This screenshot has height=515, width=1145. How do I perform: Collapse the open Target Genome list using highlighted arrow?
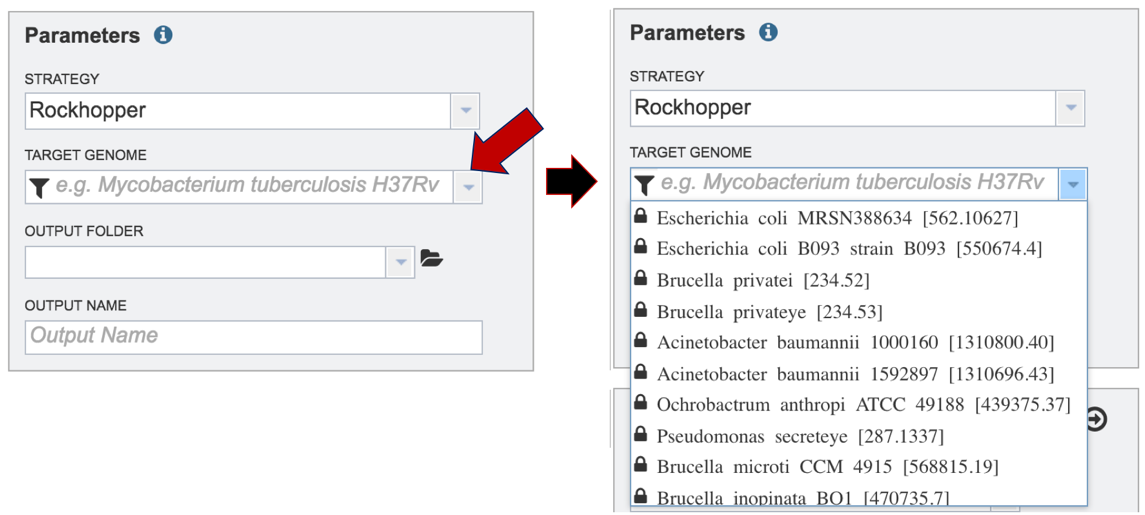(x=1072, y=184)
